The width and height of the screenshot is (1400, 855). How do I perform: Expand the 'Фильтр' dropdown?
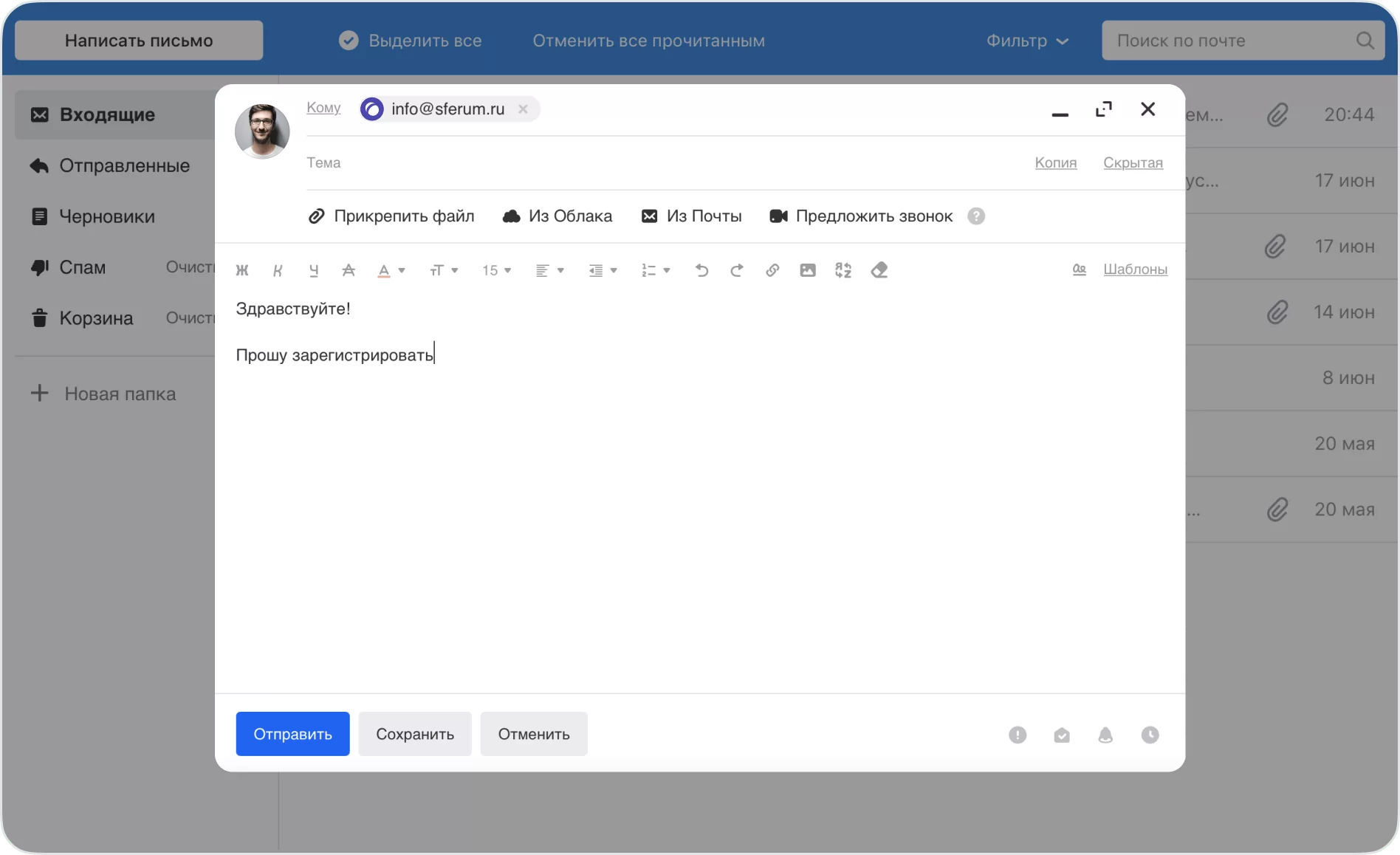[x=1027, y=41]
